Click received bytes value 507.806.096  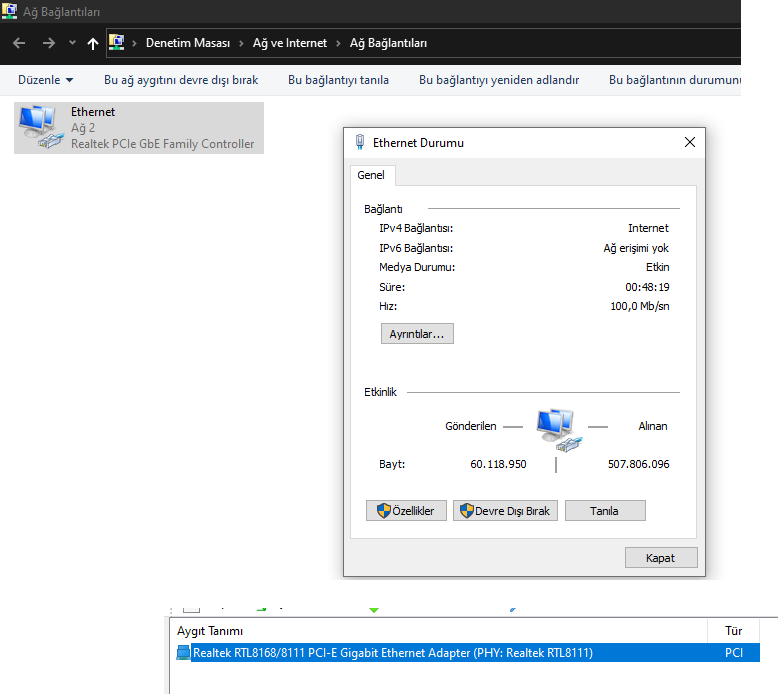(x=639, y=464)
